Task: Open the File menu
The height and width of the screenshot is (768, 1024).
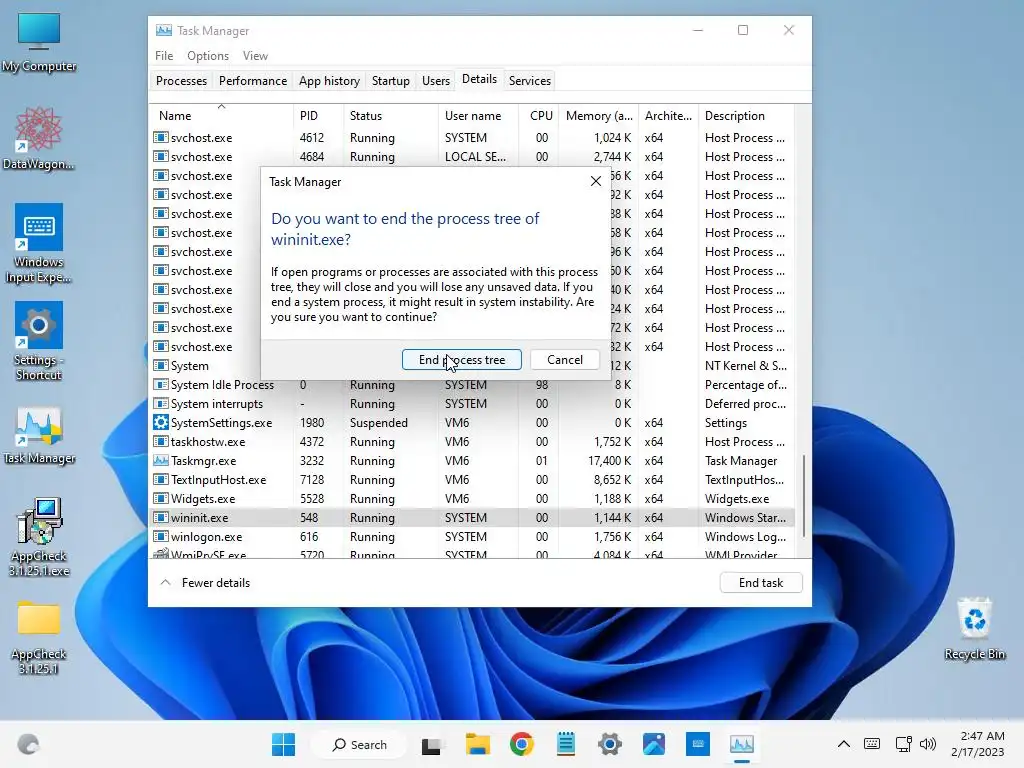Action: click(164, 56)
